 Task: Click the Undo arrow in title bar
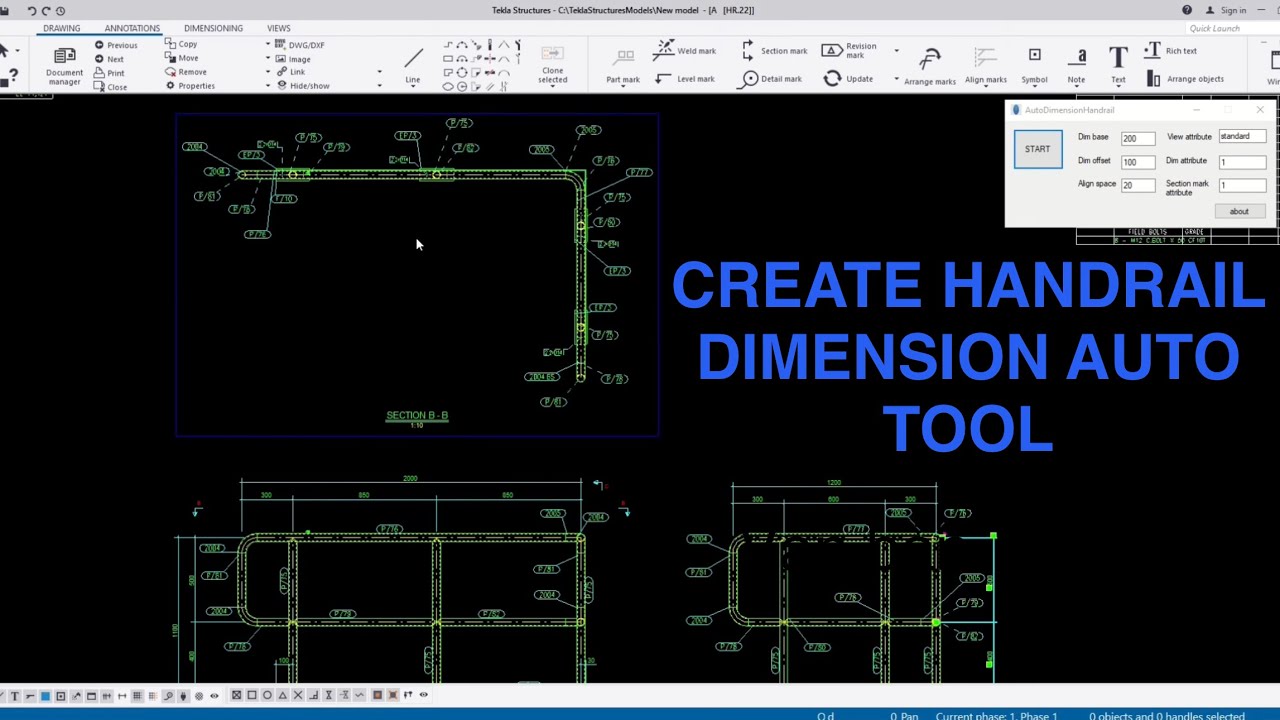(32, 10)
